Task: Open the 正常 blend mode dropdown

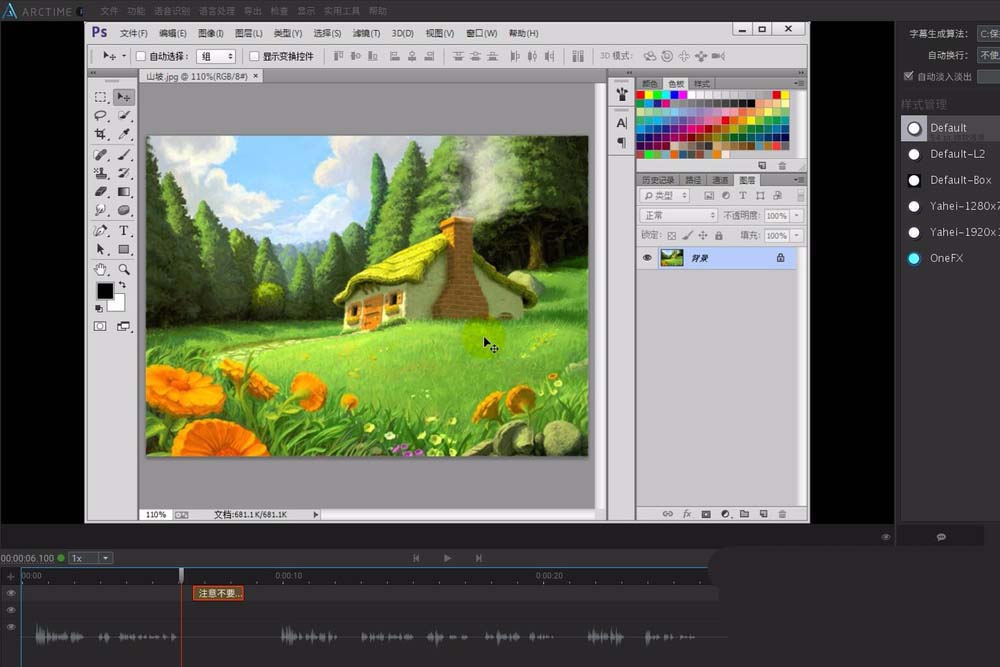Action: tap(679, 216)
